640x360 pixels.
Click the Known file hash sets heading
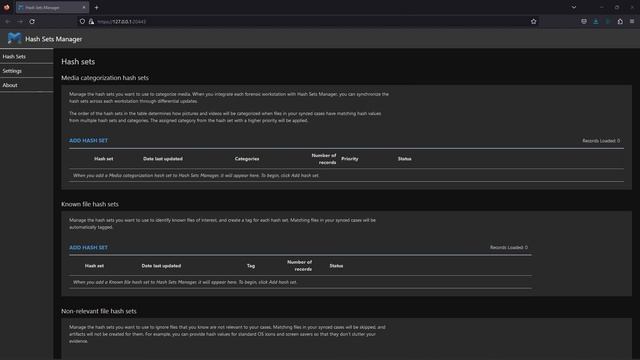point(90,204)
